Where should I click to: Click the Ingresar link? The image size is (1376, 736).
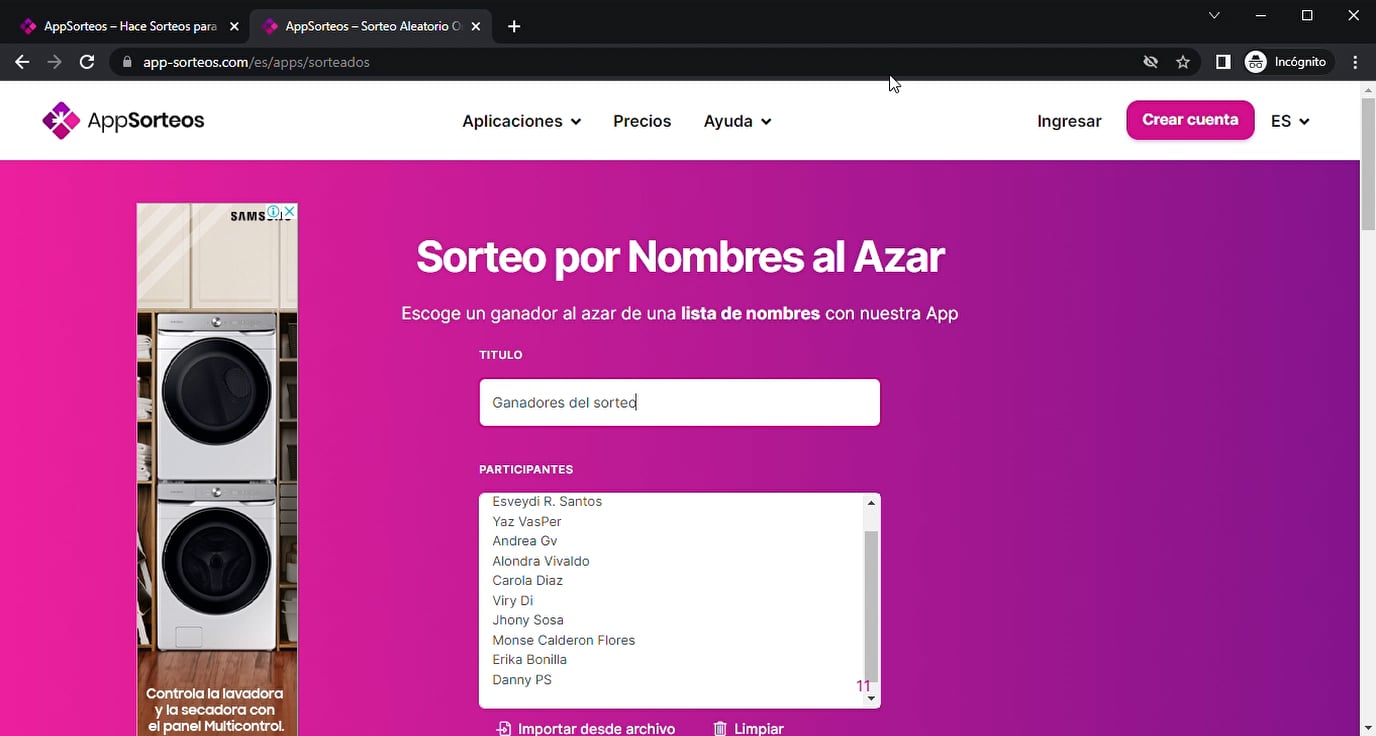point(1069,121)
